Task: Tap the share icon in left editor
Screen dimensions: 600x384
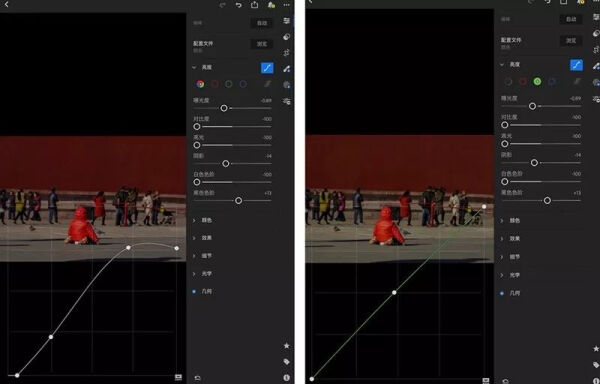Action: [x=254, y=5]
